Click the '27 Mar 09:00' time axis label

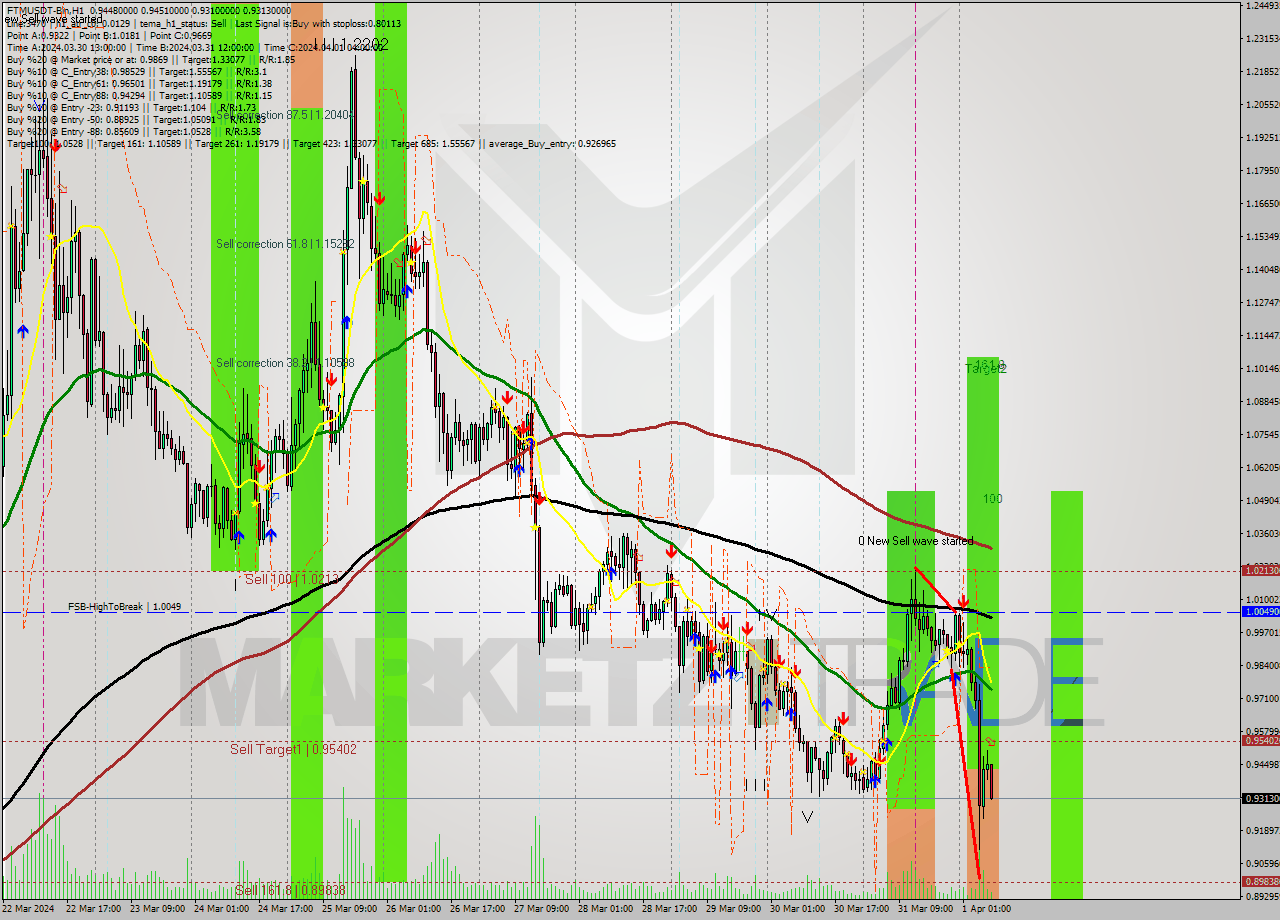pos(543,909)
